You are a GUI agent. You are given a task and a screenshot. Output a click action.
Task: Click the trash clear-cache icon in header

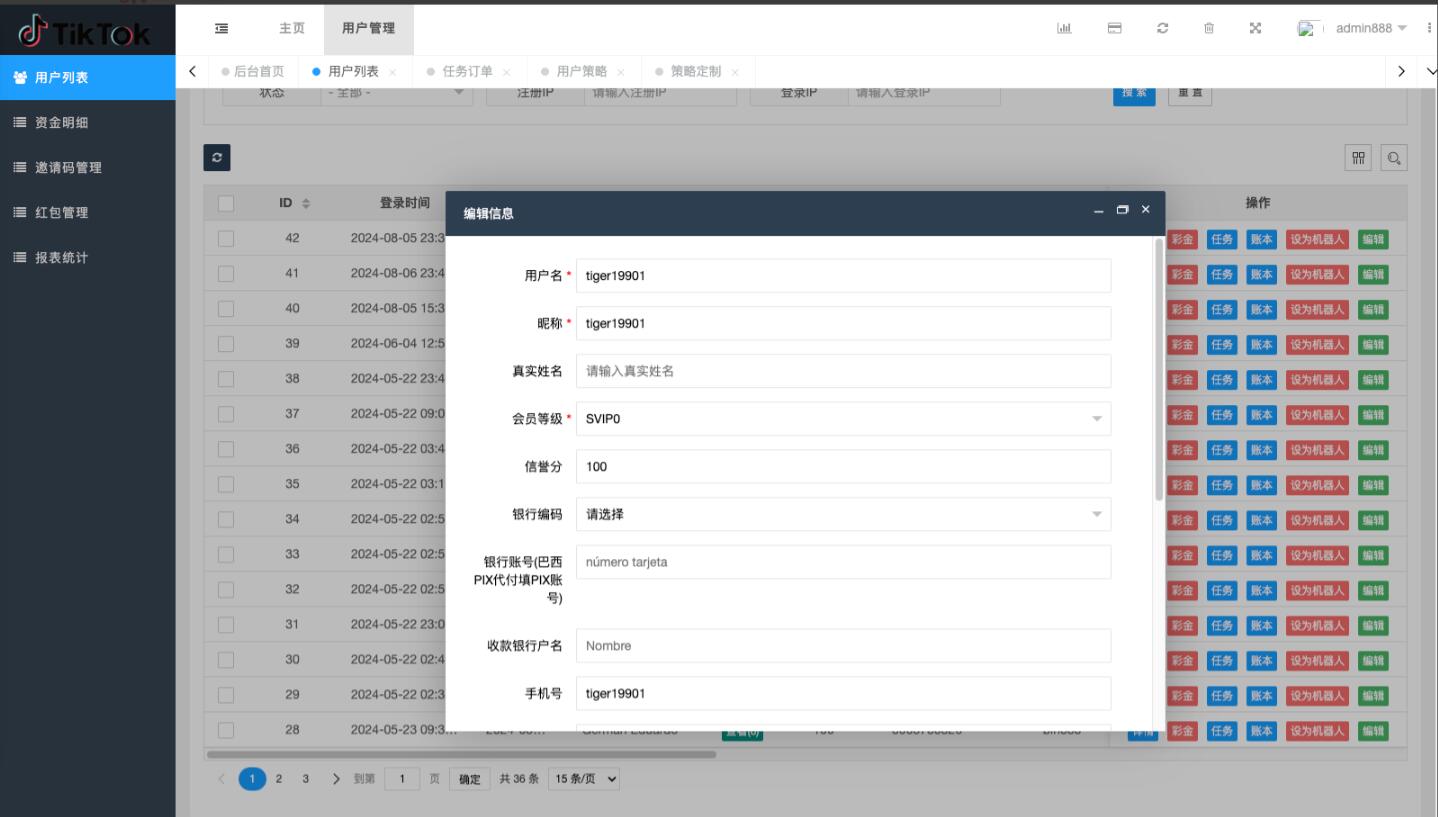pyautogui.click(x=1209, y=28)
